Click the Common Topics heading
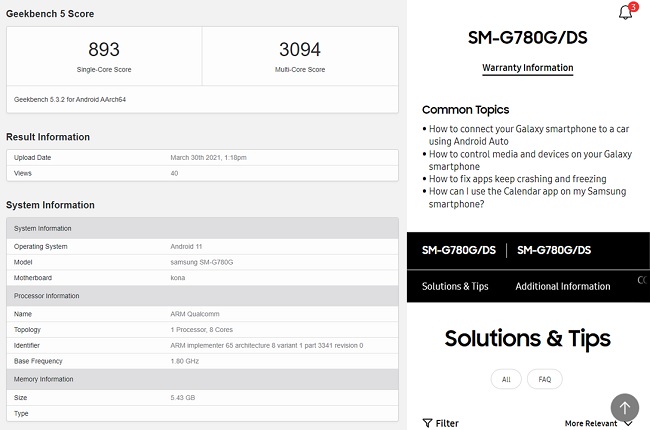Image resolution: width=650 pixels, height=430 pixels. tap(465, 110)
